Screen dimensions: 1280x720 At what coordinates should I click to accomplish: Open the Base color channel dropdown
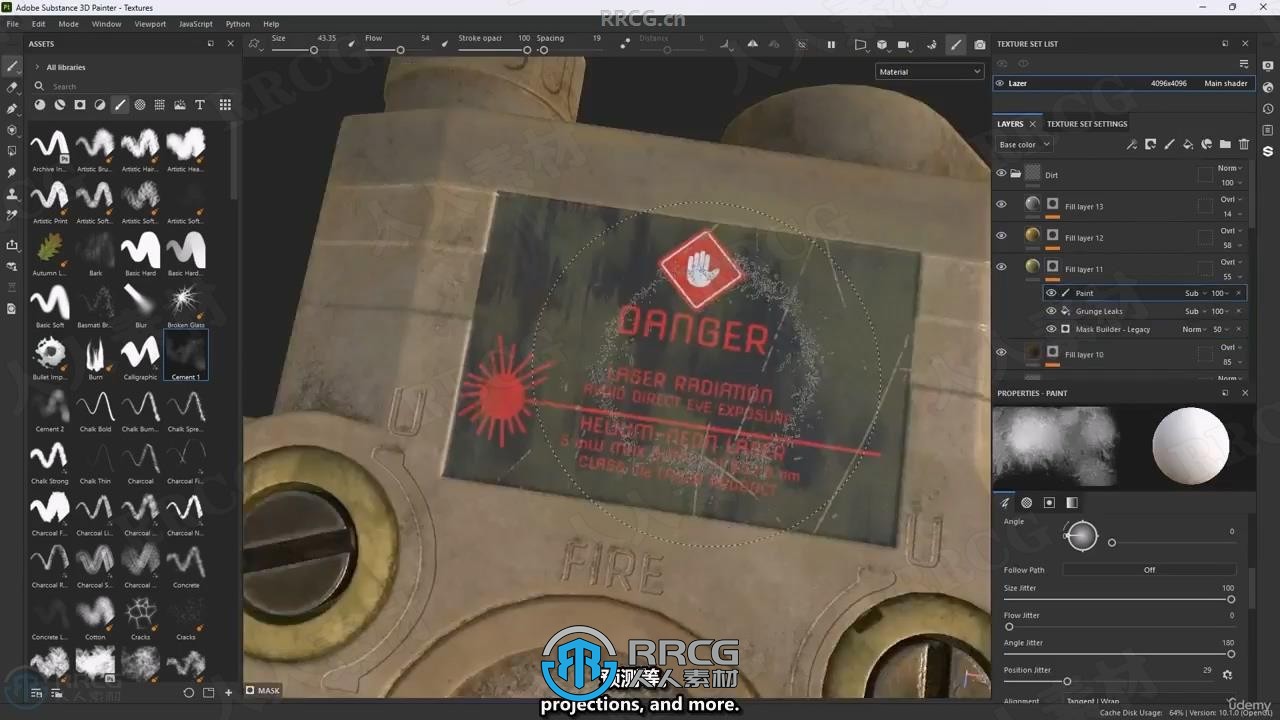tap(1024, 145)
